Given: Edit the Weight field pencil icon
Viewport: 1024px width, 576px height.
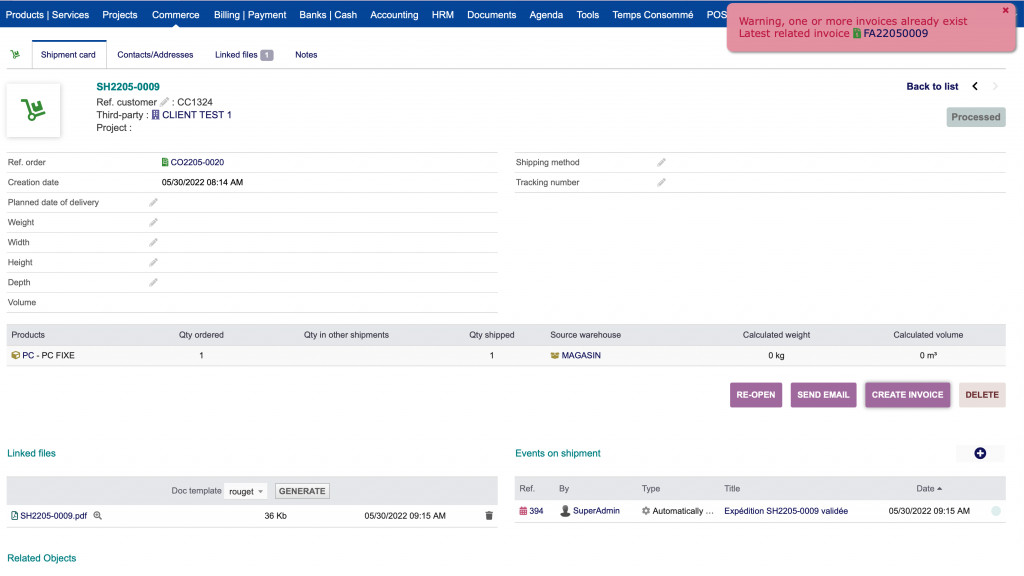Looking at the screenshot, I should [x=153, y=222].
